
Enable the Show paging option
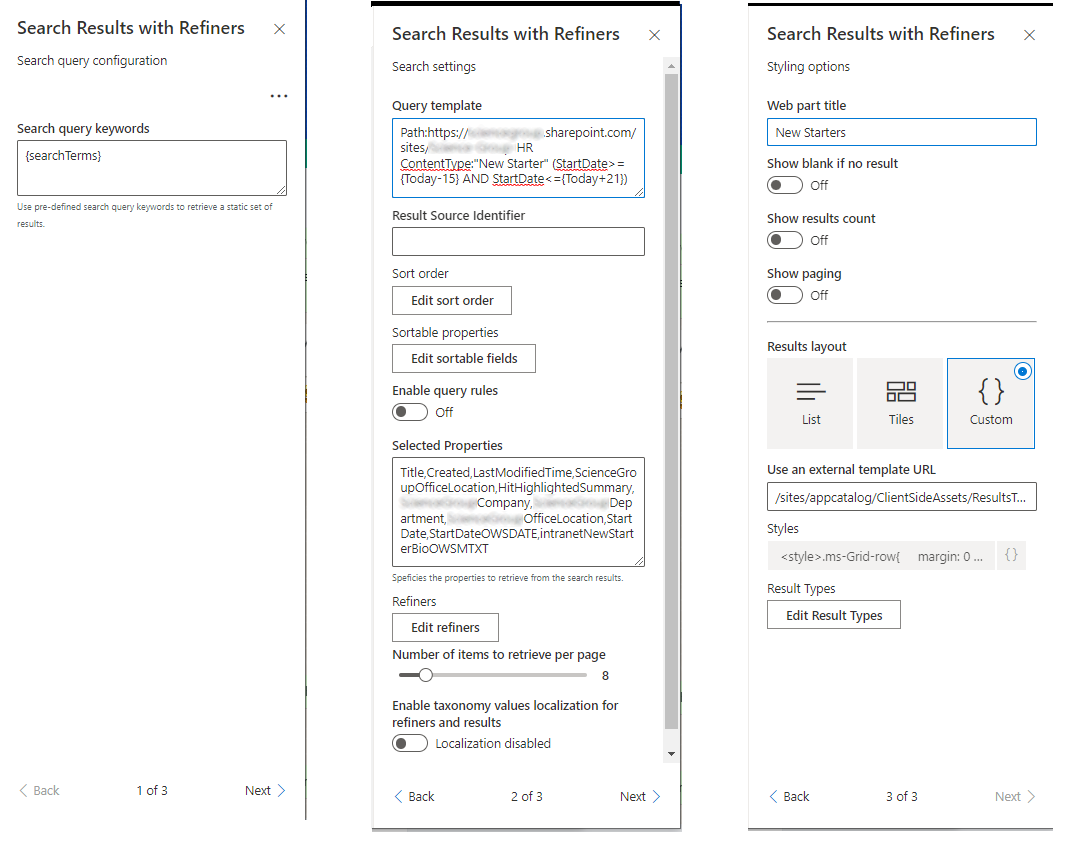pyautogui.click(x=785, y=295)
